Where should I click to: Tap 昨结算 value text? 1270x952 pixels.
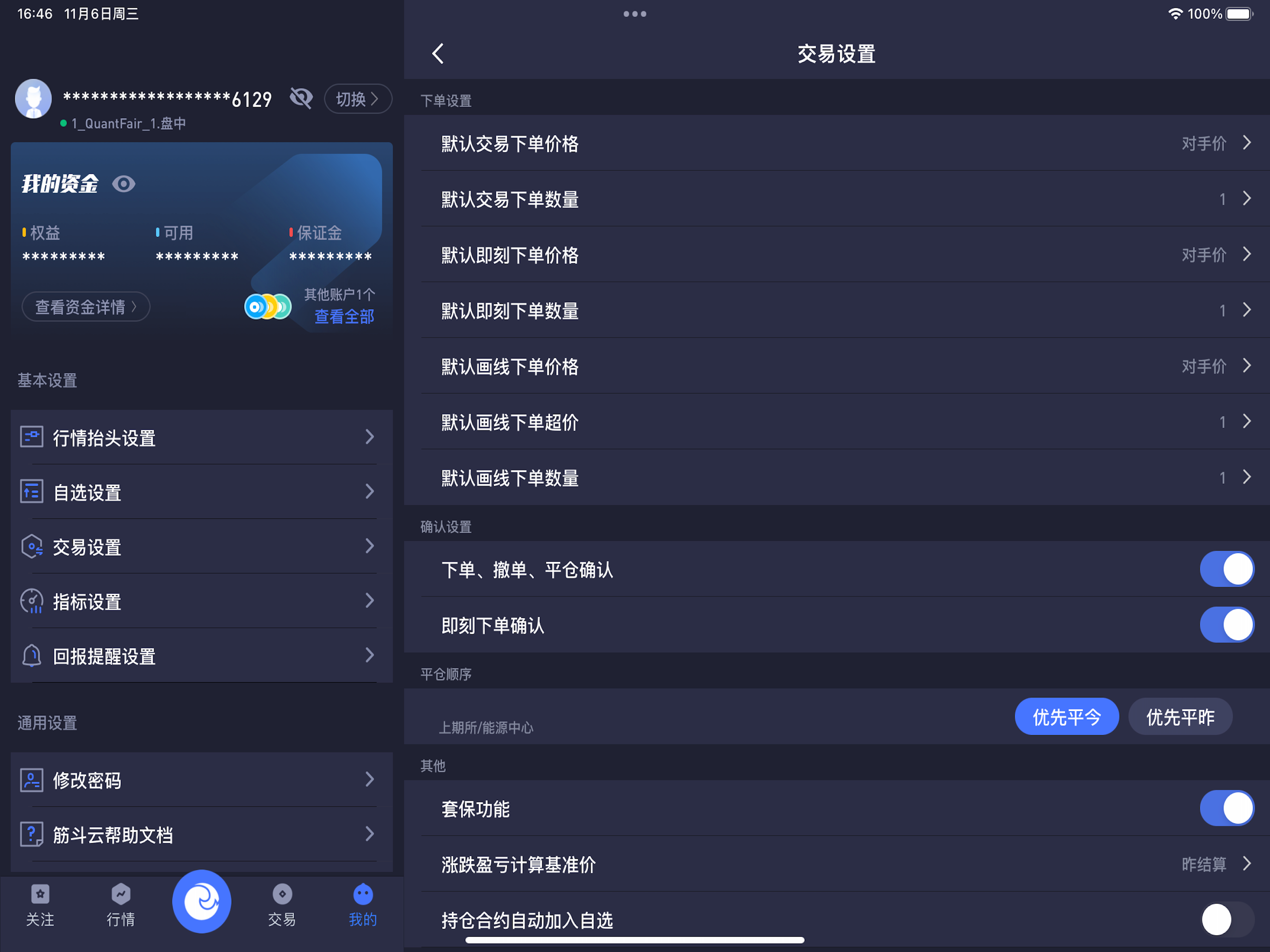point(1204,863)
